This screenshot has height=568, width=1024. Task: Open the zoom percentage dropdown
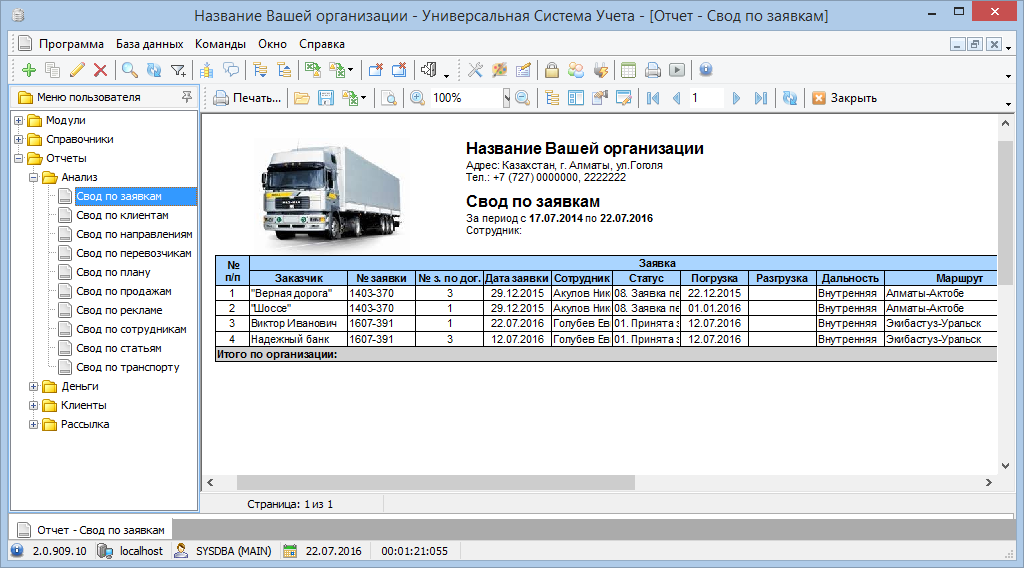[x=506, y=98]
